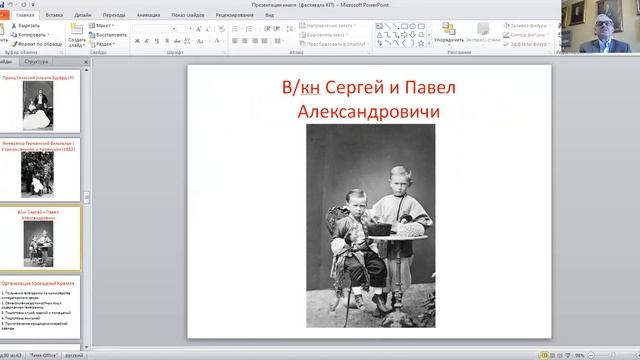Click Quick Styles (Экспресс-стили) button
The image size is (640, 360).
point(483,33)
